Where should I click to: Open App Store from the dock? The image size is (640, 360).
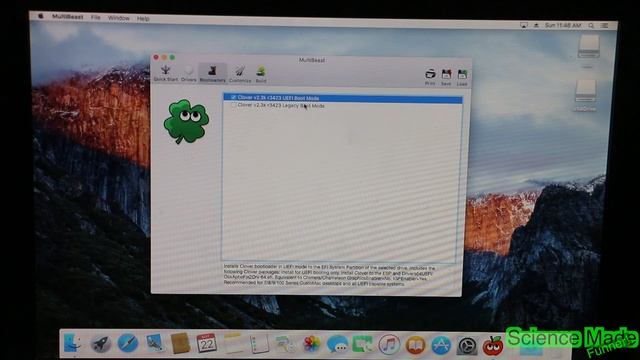point(442,345)
